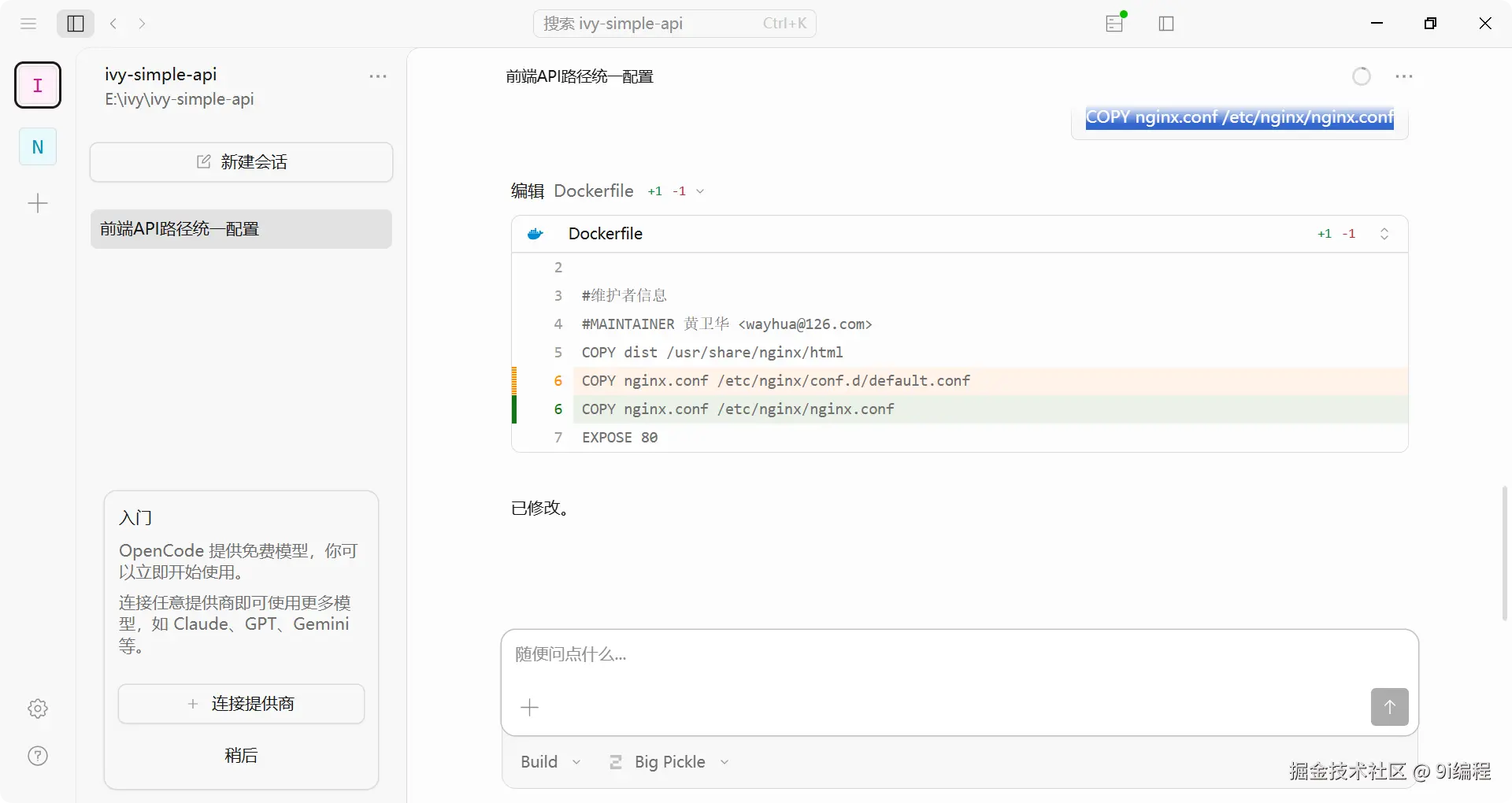This screenshot has width=1512, height=803.
Task: Click the highlighted COPY nginx.conf message
Action: (x=1240, y=117)
